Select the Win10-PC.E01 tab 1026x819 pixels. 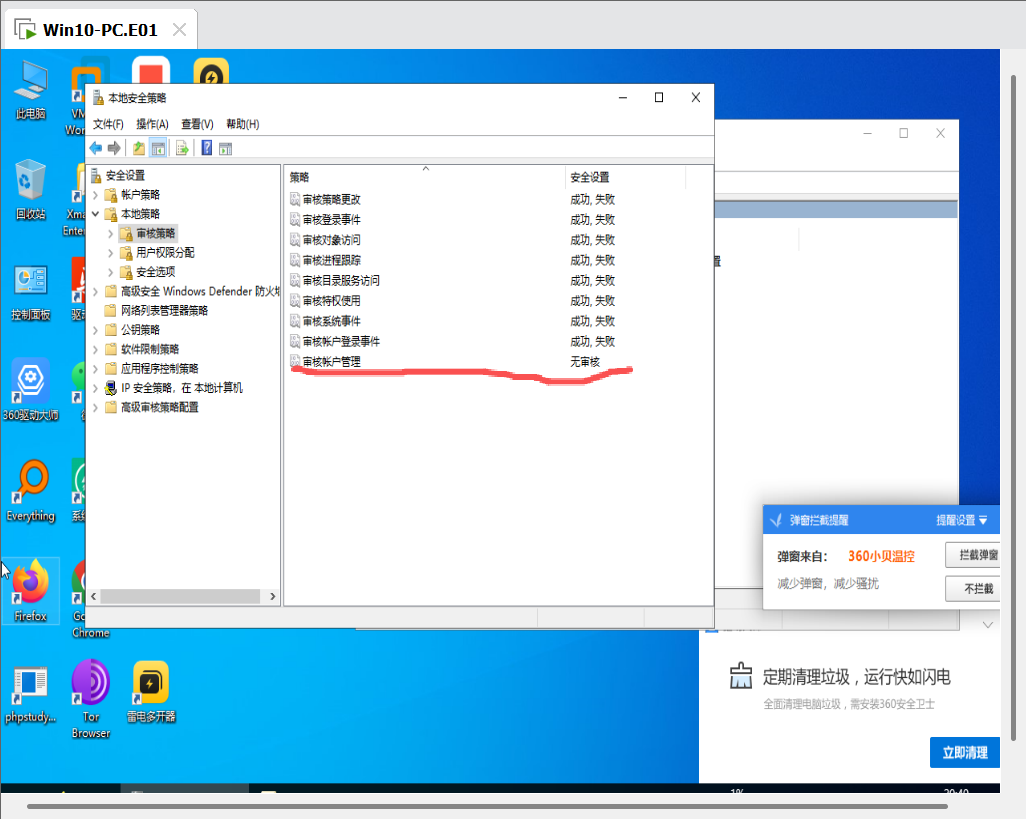click(101, 30)
